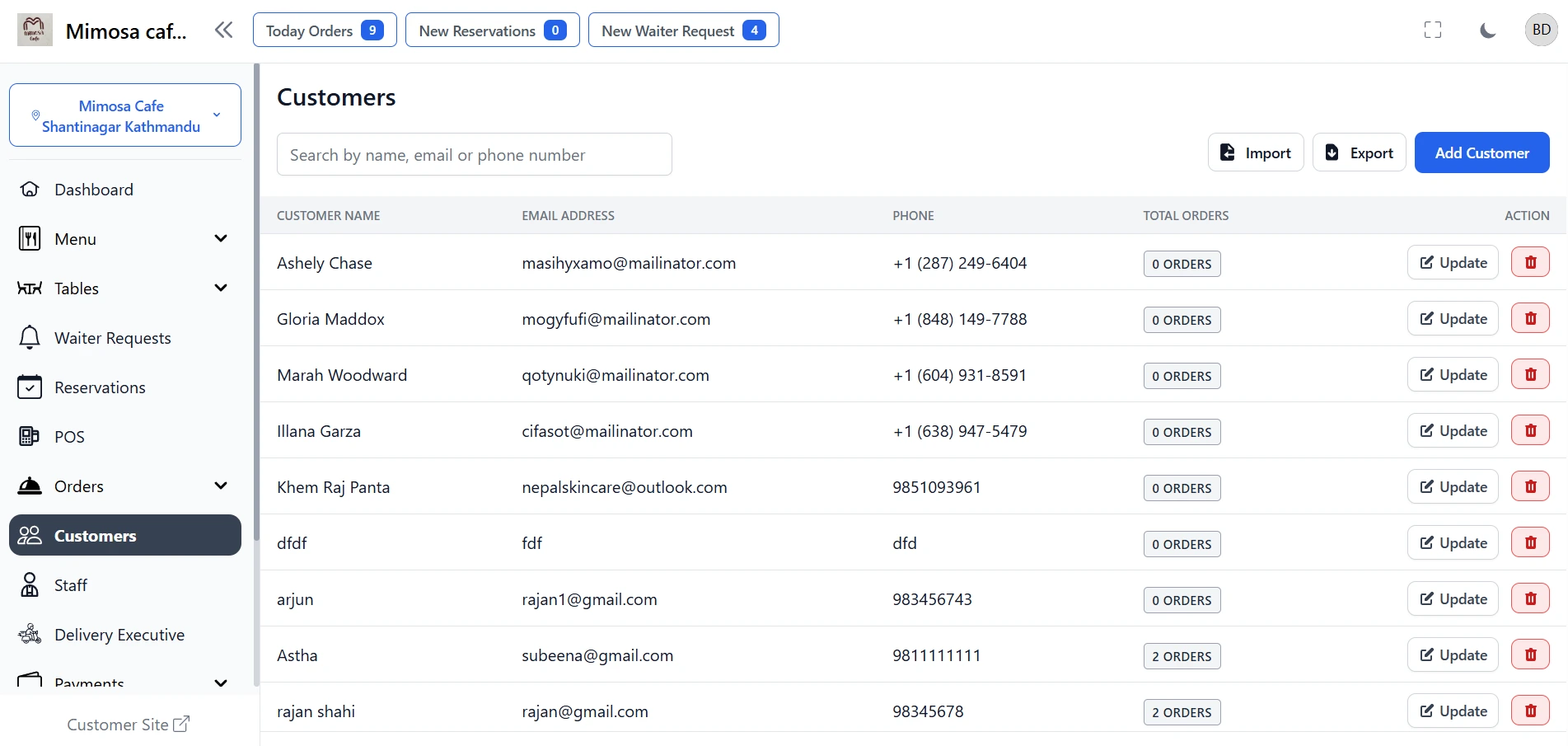The height and width of the screenshot is (746, 1568).
Task: Open Waiter Requests from the sidebar
Action: pos(112,337)
